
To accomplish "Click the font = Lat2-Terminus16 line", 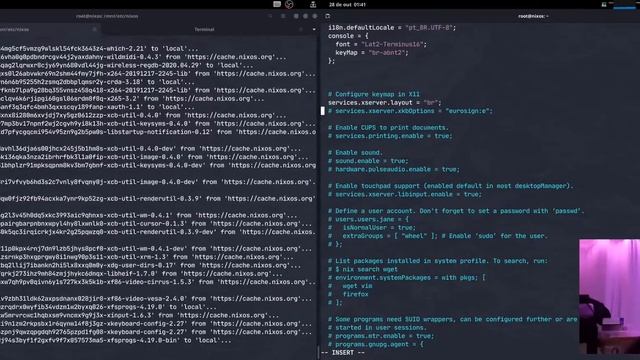I will click(x=381, y=44).
